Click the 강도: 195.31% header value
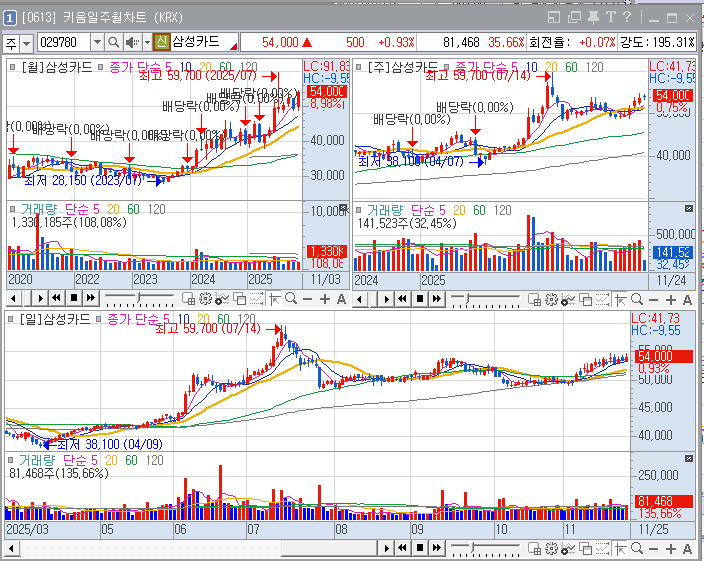Image resolution: width=704 pixels, height=561 pixels. 657,43
